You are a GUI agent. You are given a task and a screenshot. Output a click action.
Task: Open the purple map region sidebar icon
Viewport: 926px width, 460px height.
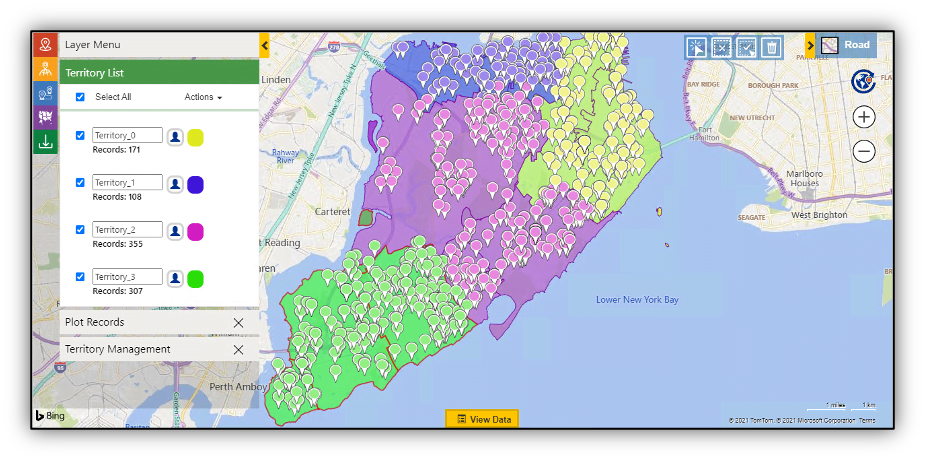tap(45, 117)
